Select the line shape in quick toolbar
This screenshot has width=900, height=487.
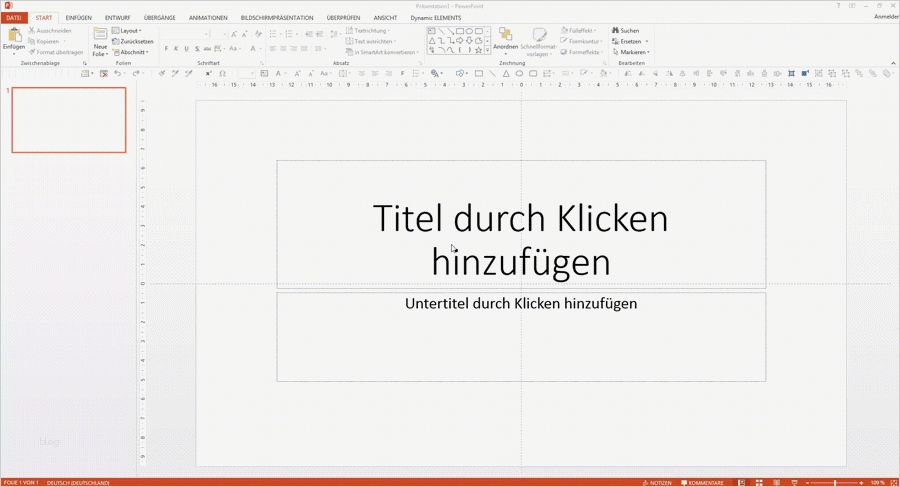[x=492, y=74]
